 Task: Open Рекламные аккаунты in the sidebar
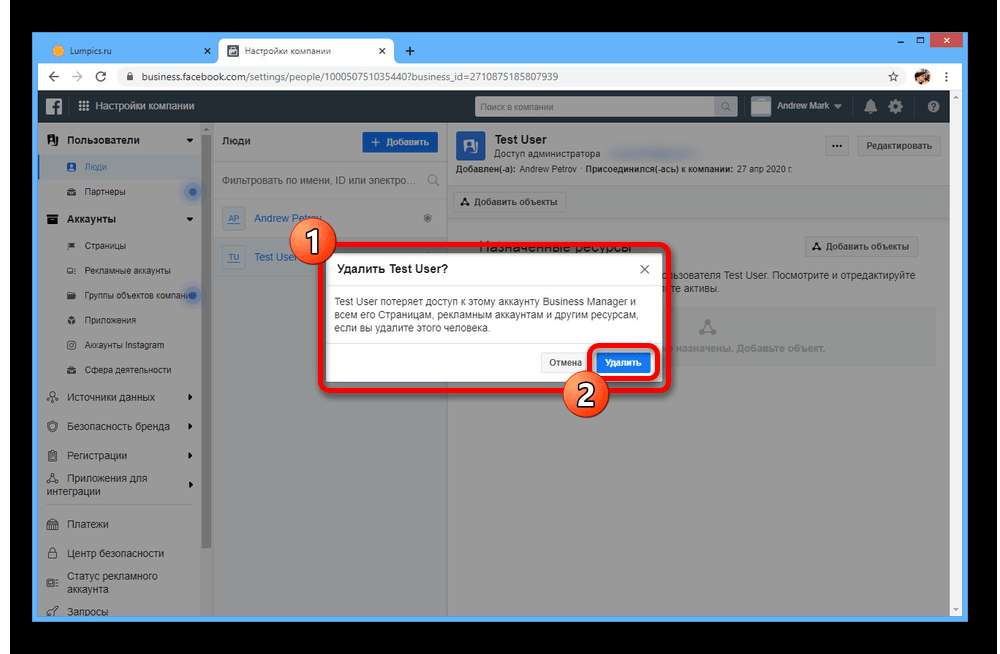pyautogui.click(x=126, y=270)
